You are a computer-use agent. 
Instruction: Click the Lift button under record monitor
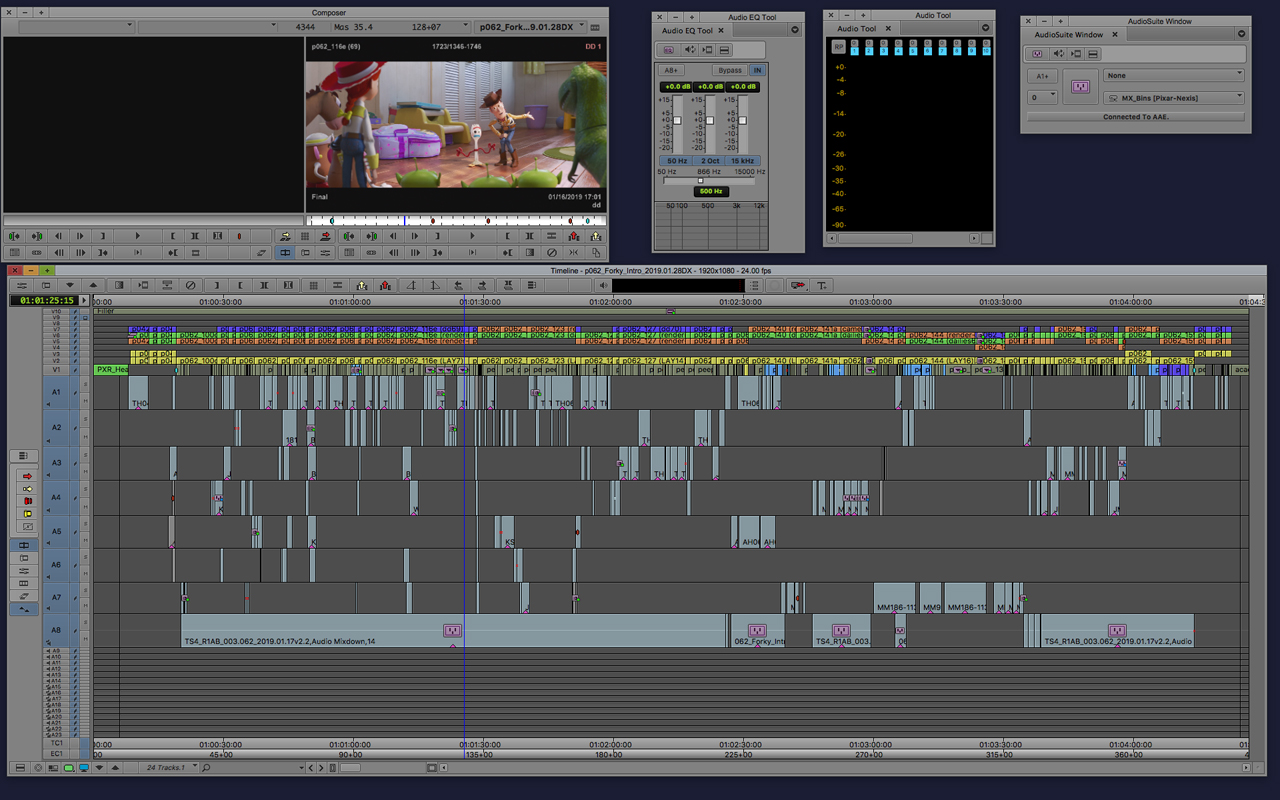click(574, 236)
